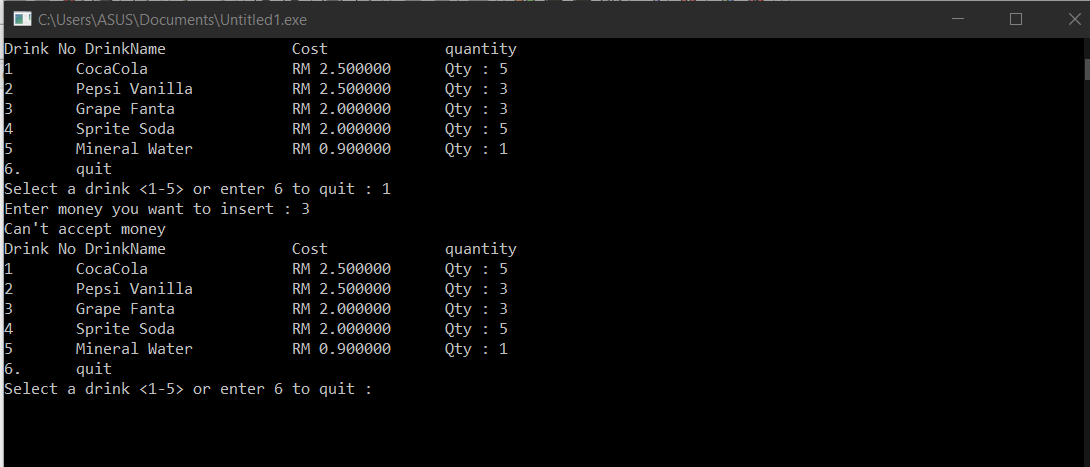Click "Grape Fanta" in the second drink list
The image size is (1090, 467).
click(x=125, y=309)
